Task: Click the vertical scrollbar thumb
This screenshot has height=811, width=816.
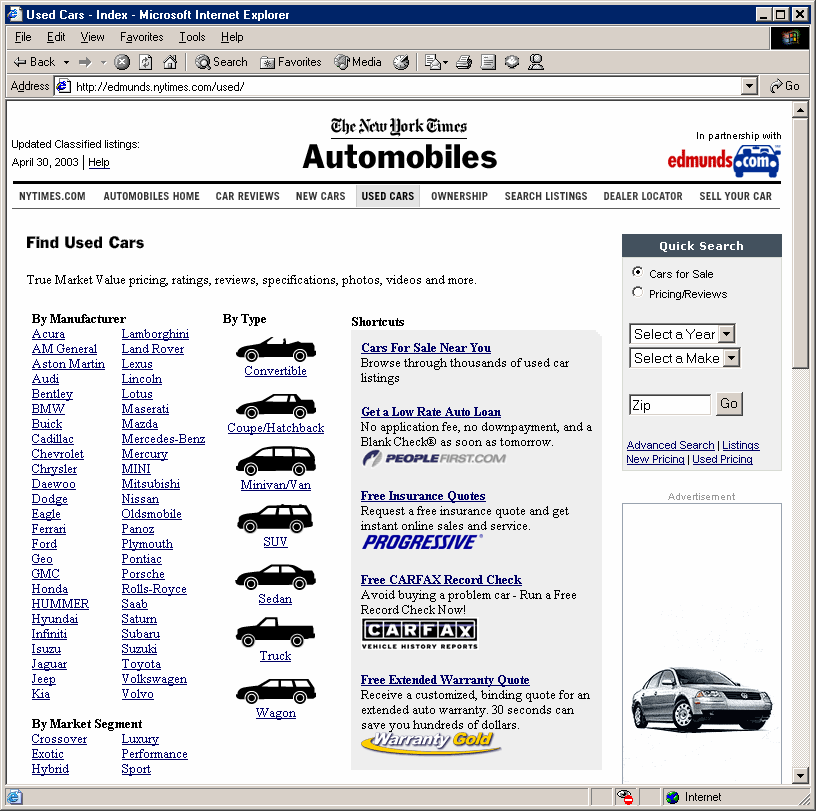Action: pos(800,244)
